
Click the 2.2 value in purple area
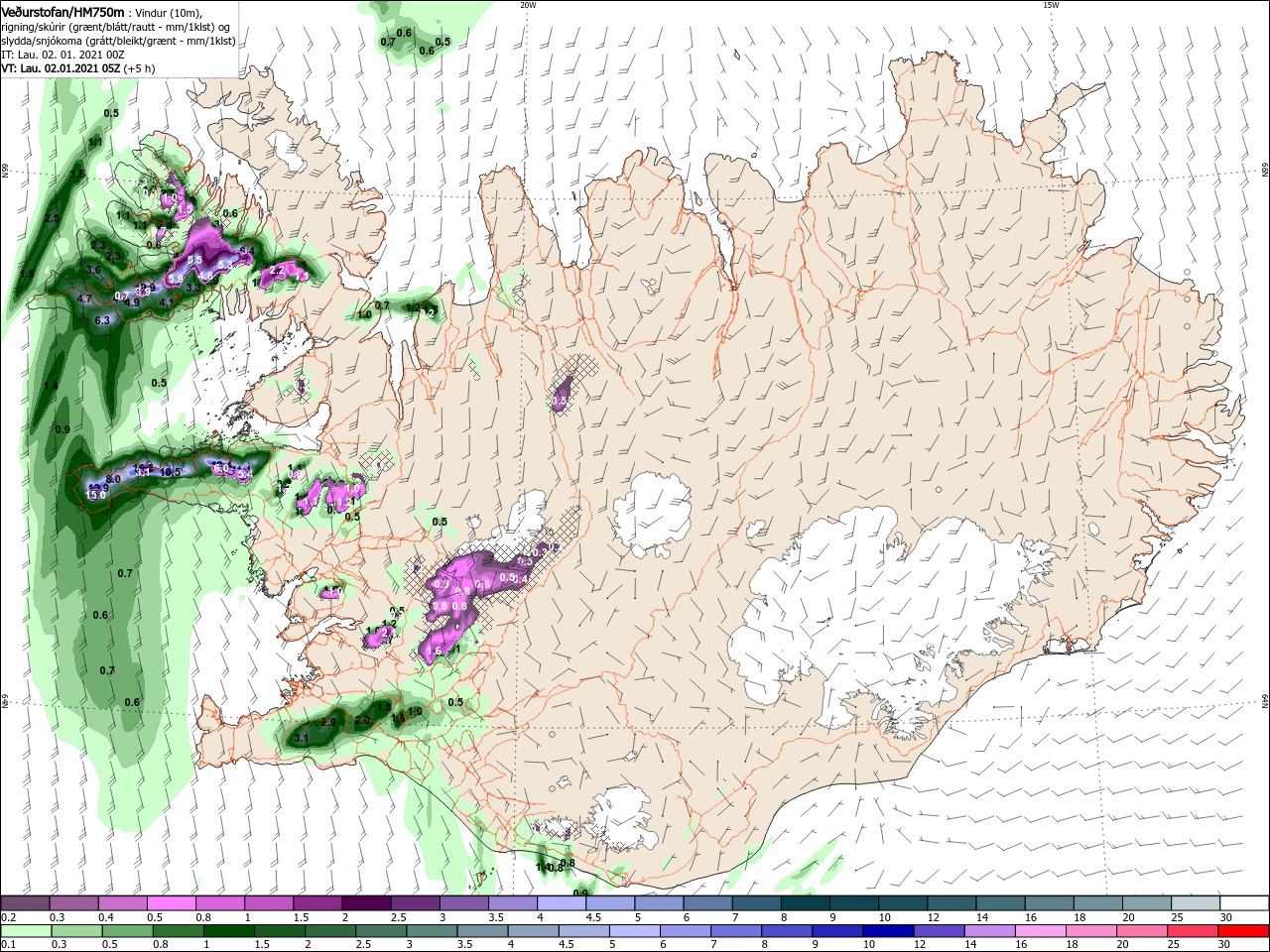click(x=278, y=270)
